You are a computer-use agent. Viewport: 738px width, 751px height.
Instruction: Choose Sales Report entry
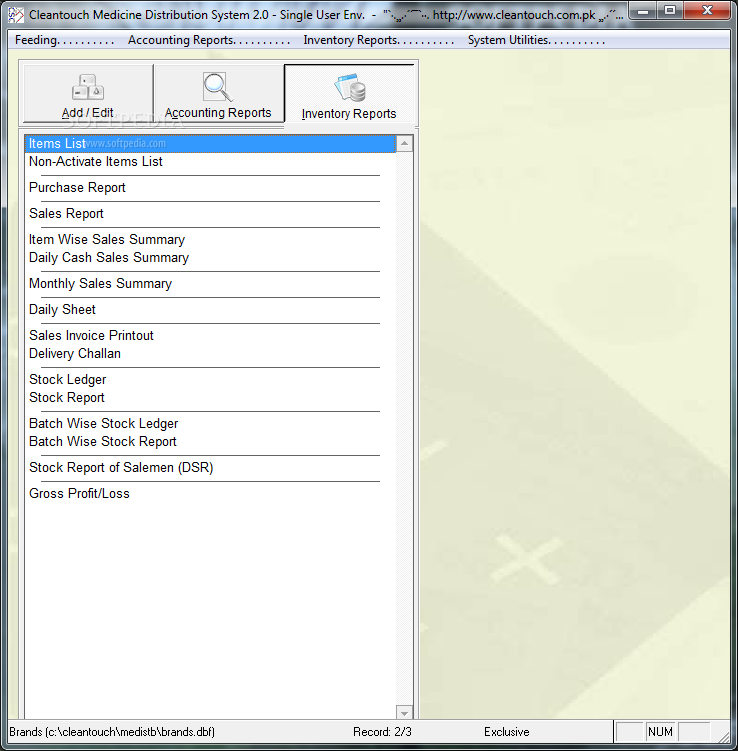(66, 214)
